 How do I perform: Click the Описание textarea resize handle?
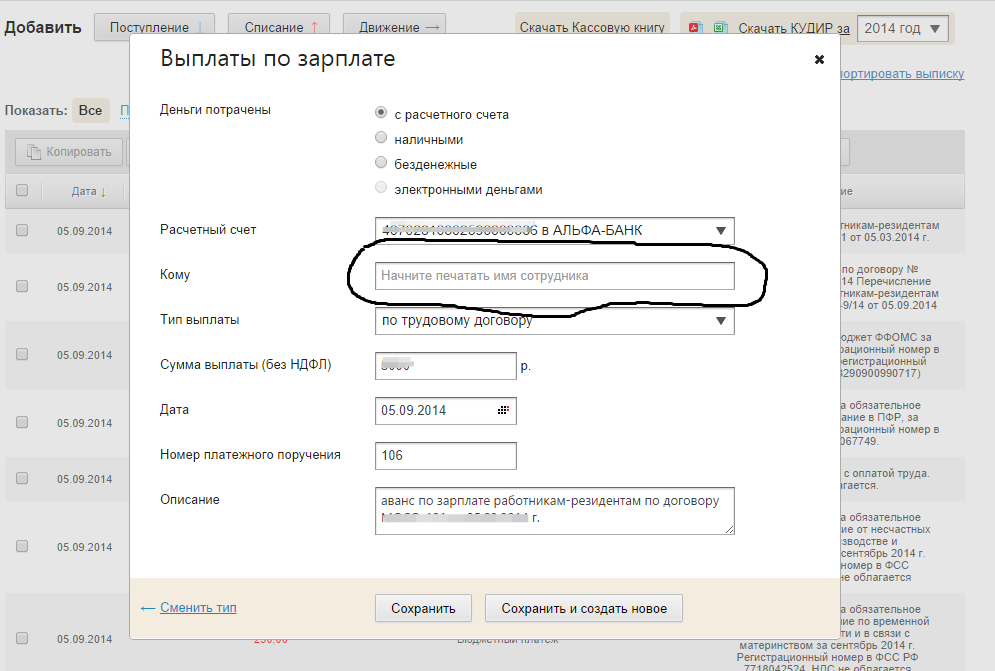[729, 529]
